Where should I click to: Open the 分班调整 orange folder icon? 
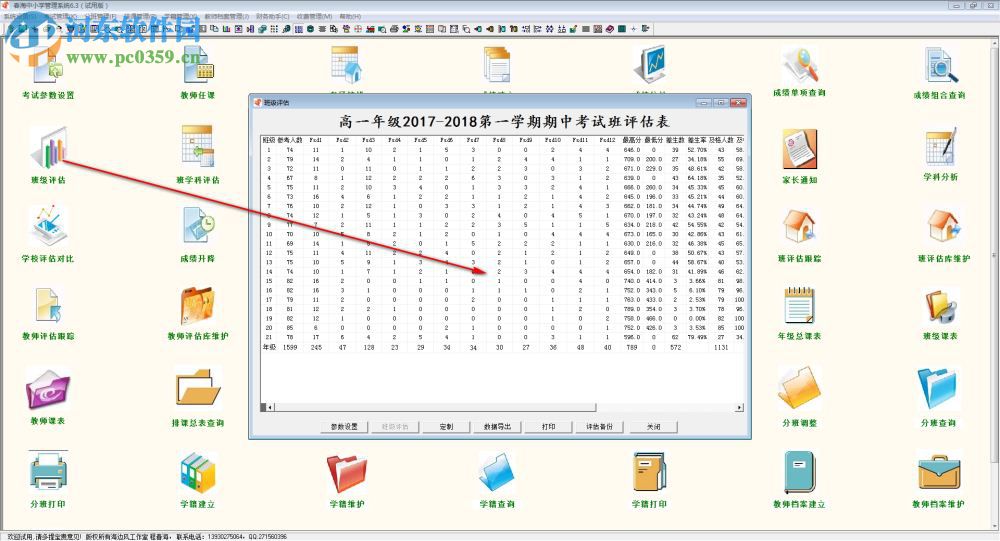pyautogui.click(x=800, y=389)
